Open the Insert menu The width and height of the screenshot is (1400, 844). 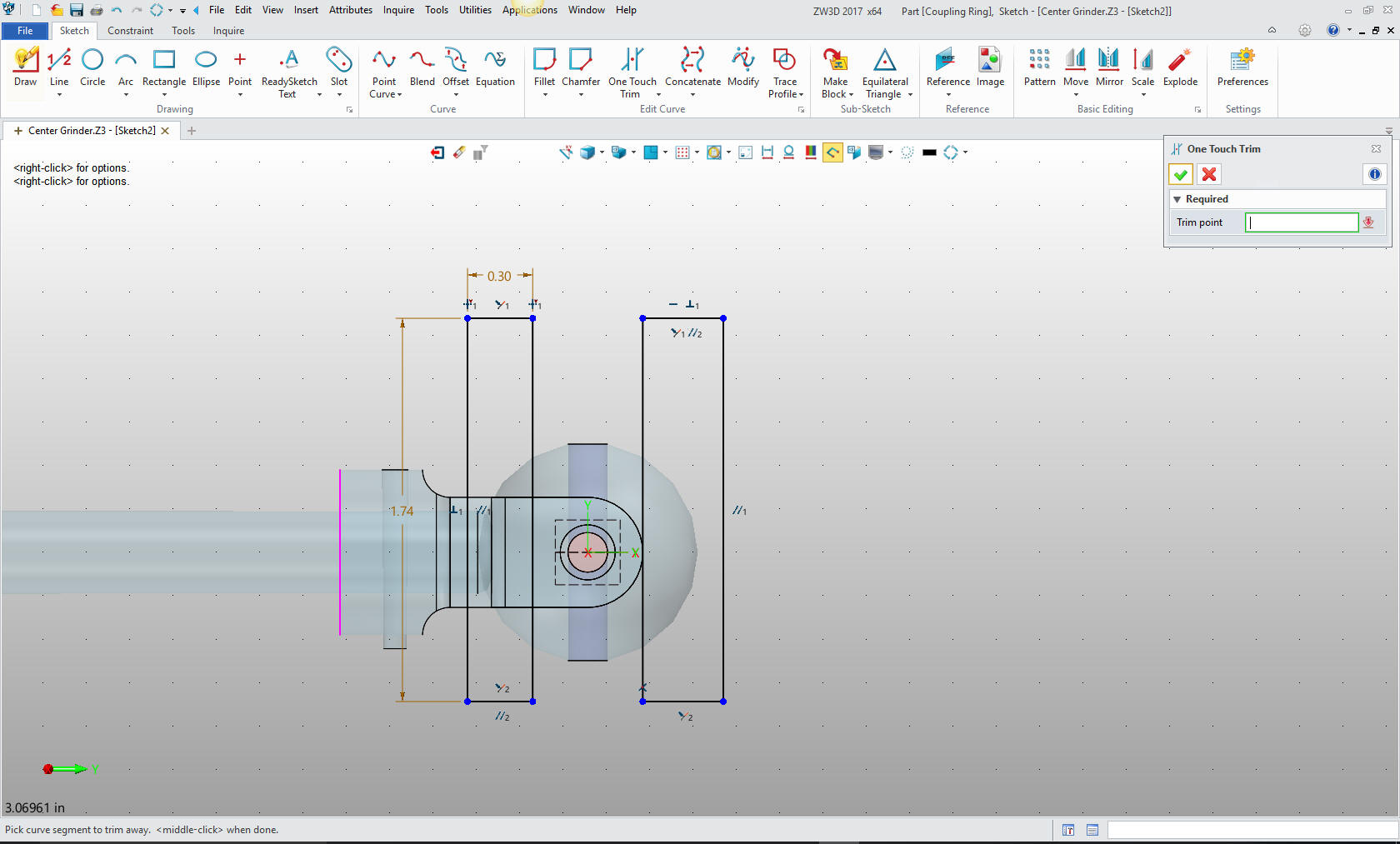click(306, 10)
